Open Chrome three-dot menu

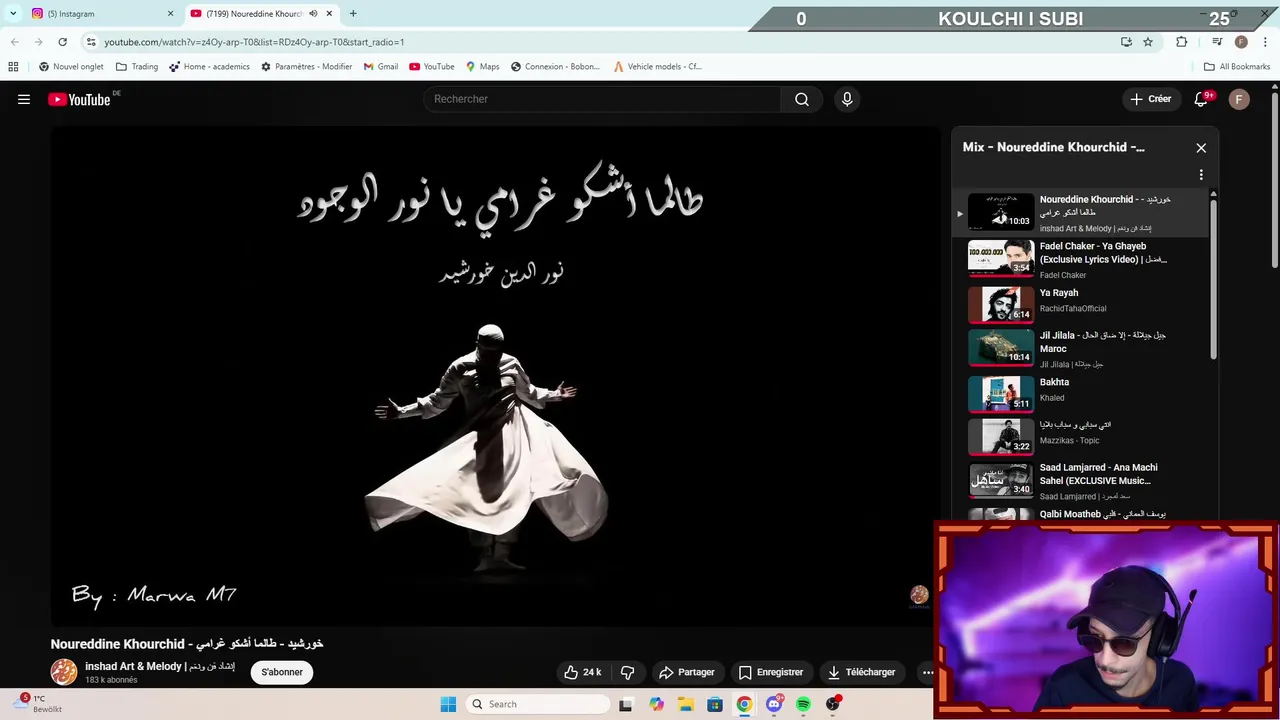tap(1263, 42)
